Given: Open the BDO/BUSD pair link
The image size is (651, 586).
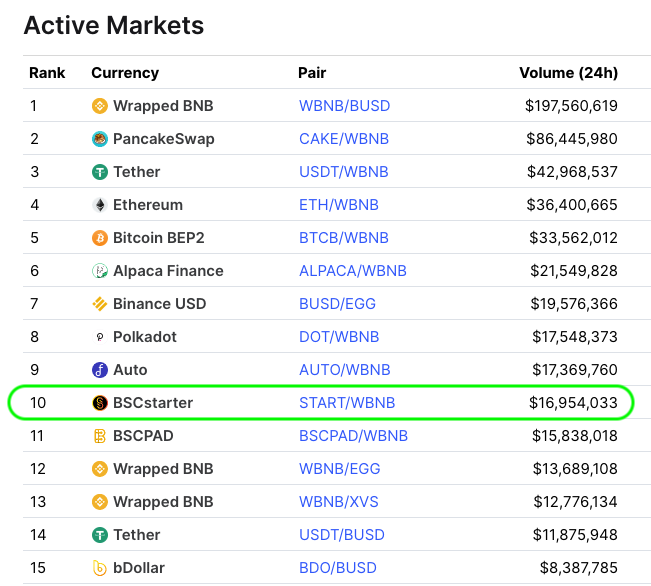Looking at the screenshot, I should coord(338,568).
